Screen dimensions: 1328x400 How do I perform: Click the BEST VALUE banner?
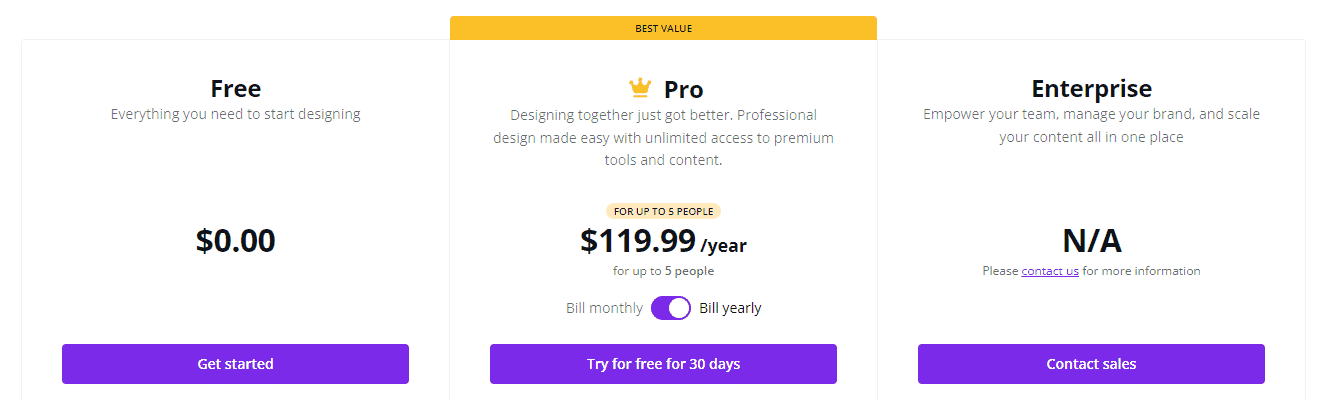click(663, 28)
